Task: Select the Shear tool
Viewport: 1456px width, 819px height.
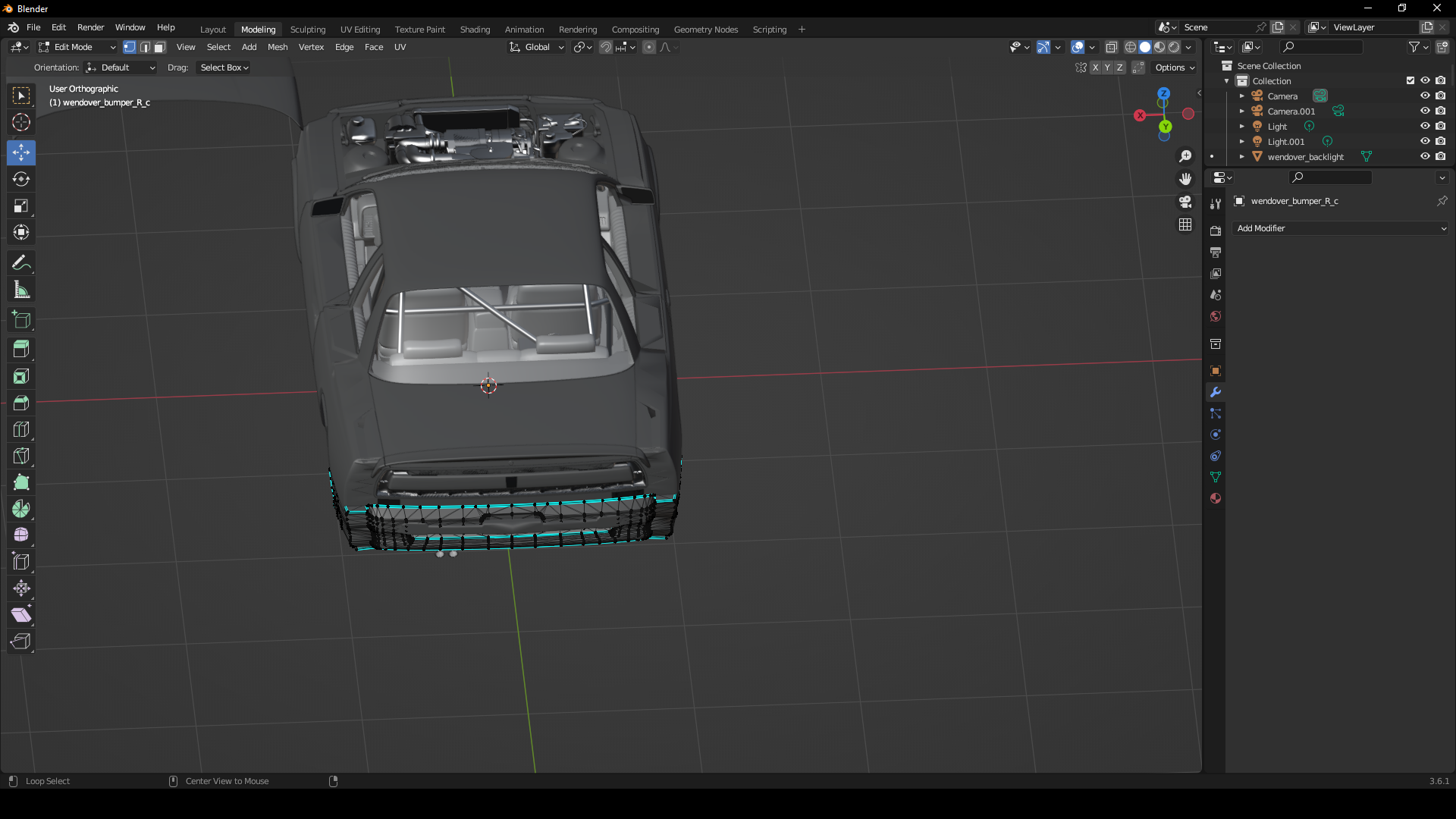Action: [x=21, y=615]
